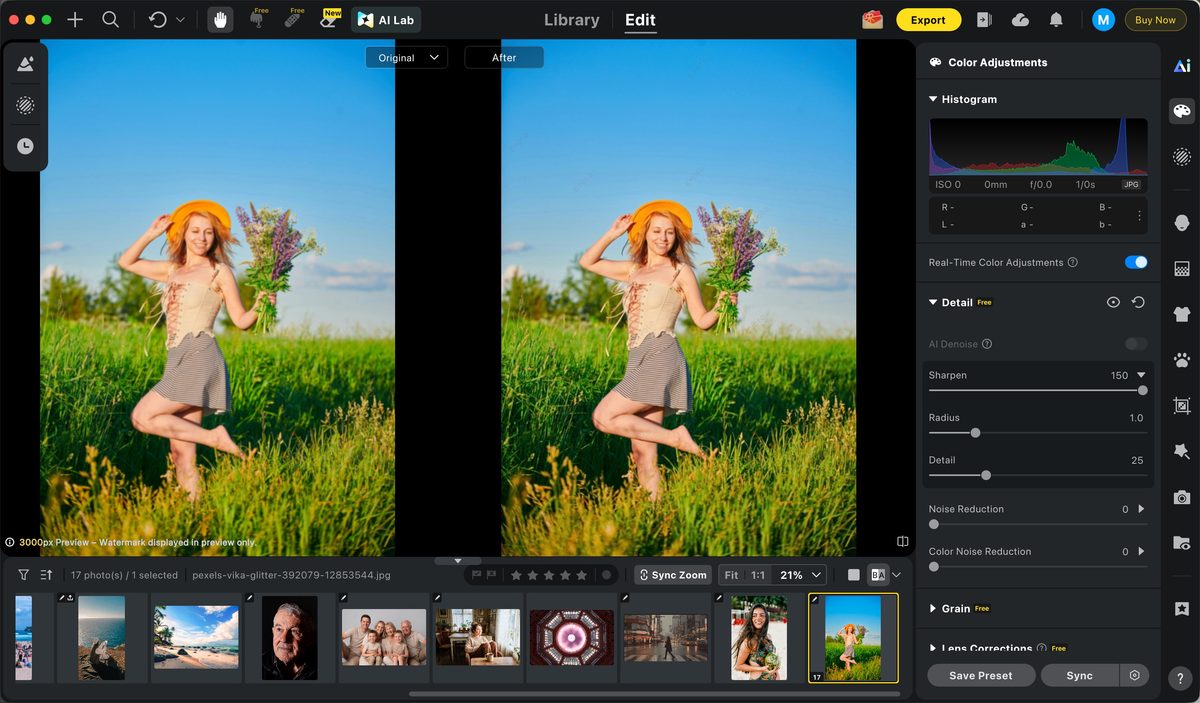
Task: Open the AI tools panel icon
Action: (x=1182, y=66)
